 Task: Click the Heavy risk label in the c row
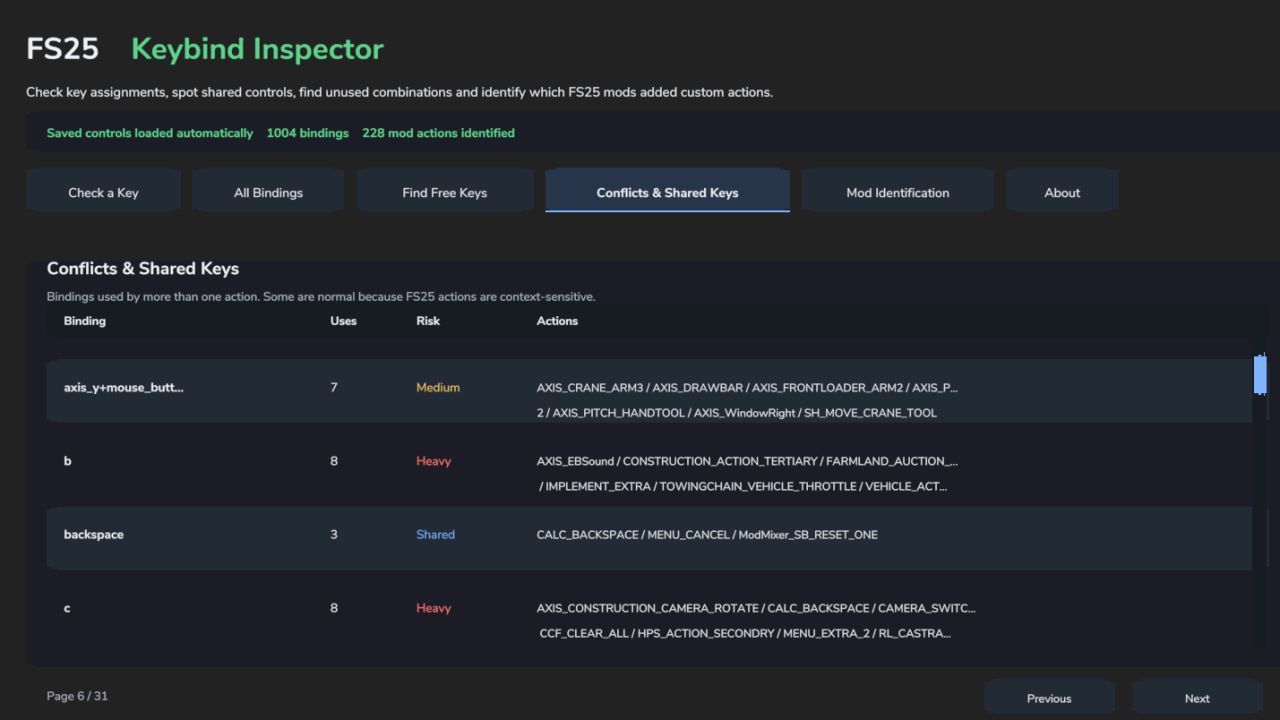point(434,608)
